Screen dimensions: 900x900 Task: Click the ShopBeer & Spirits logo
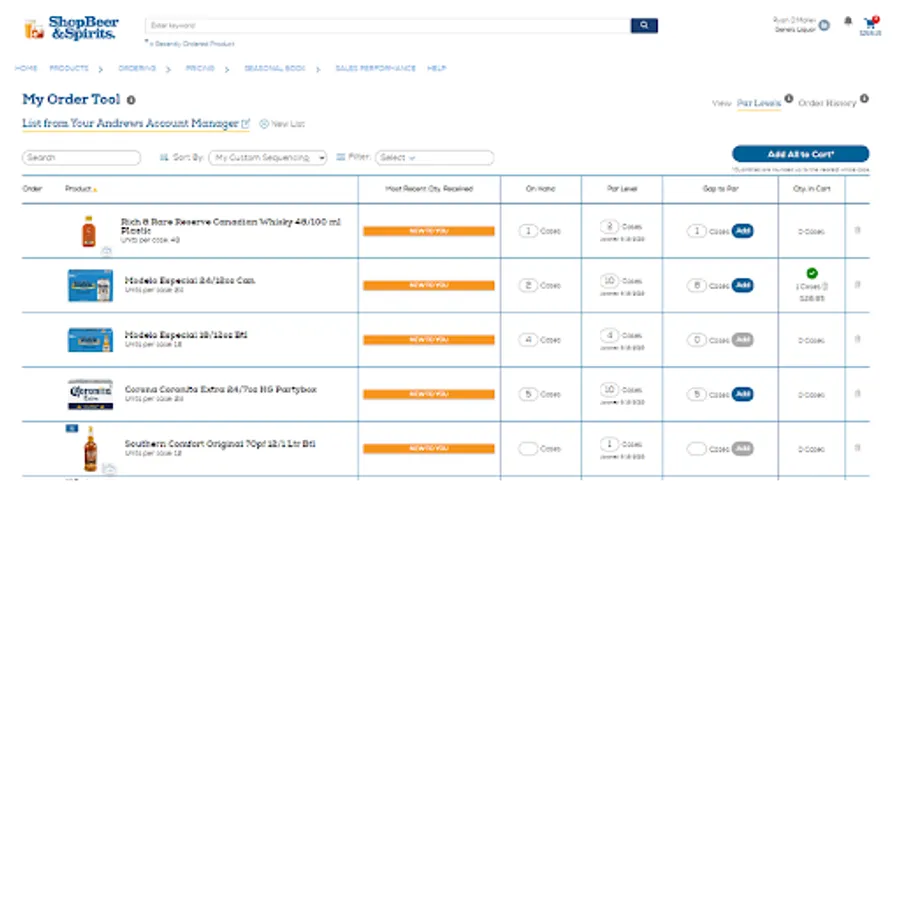pos(72,28)
